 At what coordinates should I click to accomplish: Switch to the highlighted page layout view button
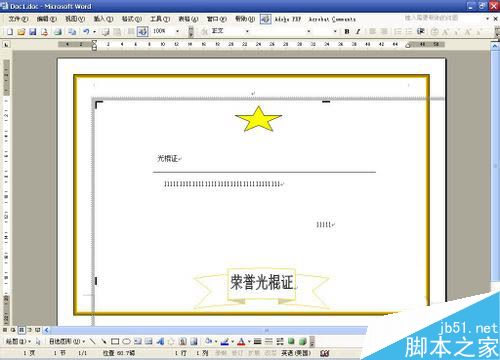click(21, 330)
